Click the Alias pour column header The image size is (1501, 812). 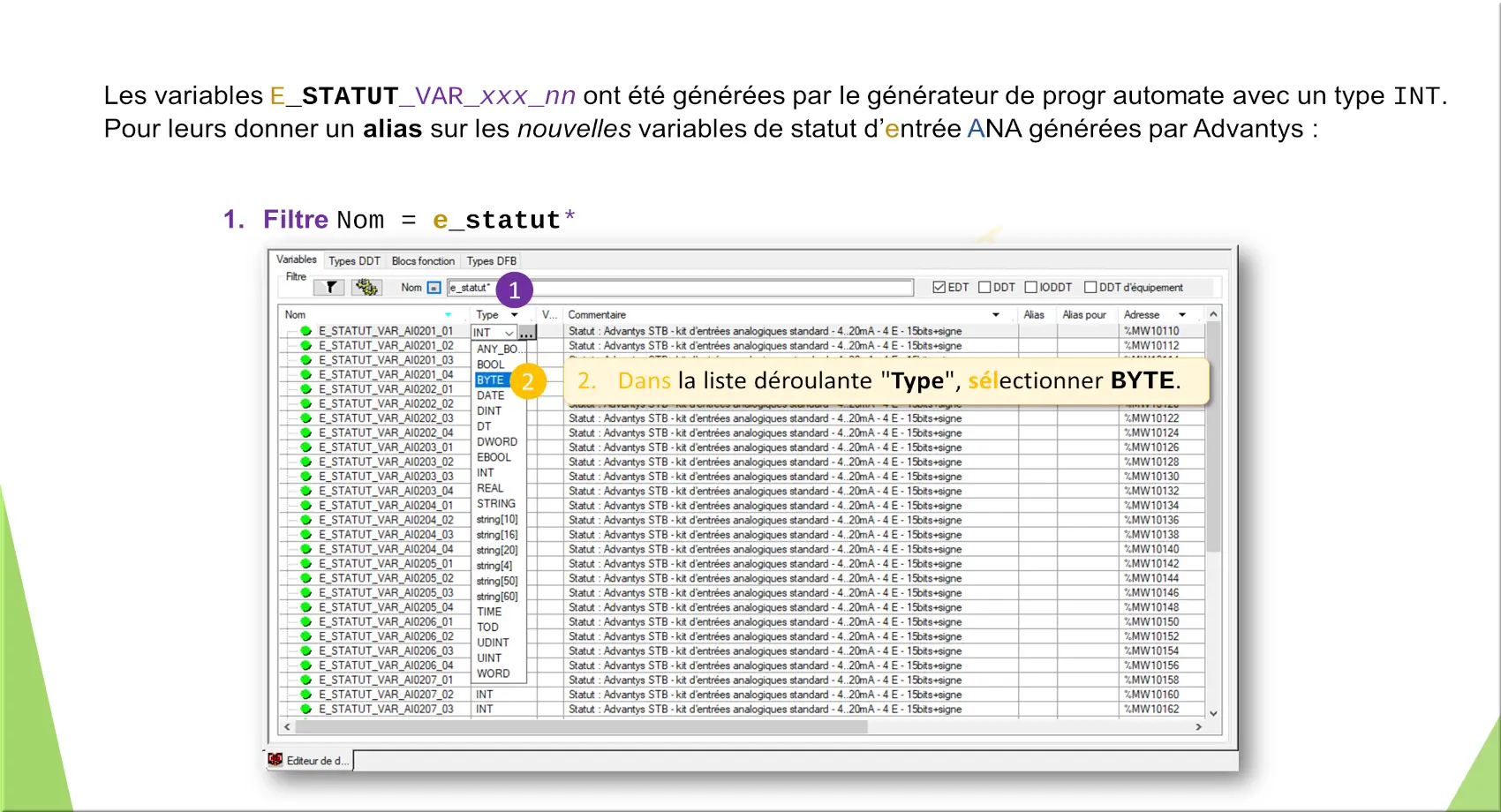pos(1084,315)
